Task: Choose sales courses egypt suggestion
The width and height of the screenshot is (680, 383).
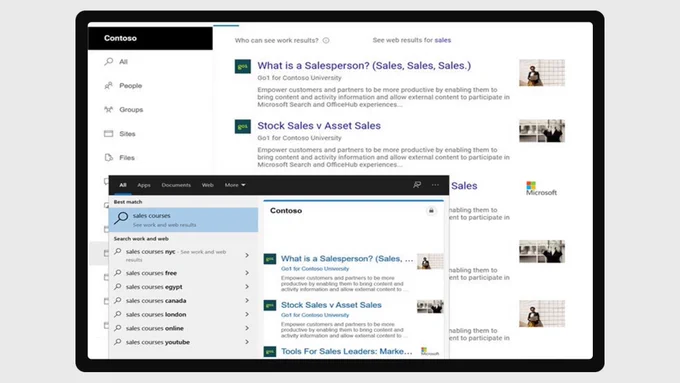Action: point(183,287)
